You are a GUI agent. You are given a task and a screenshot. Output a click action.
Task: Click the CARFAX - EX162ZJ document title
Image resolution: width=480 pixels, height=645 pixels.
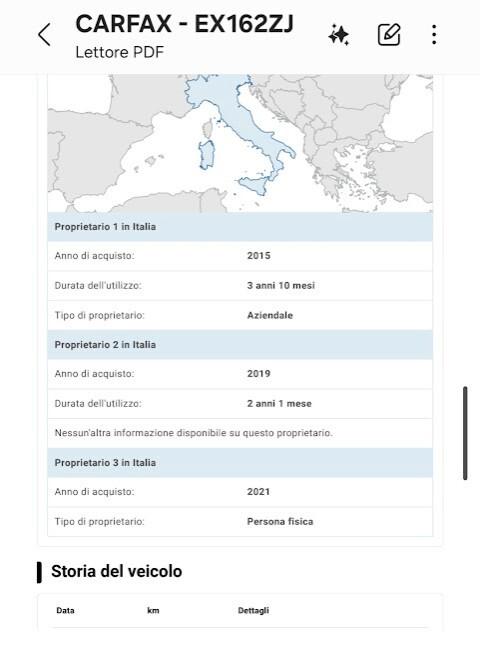(x=184, y=24)
